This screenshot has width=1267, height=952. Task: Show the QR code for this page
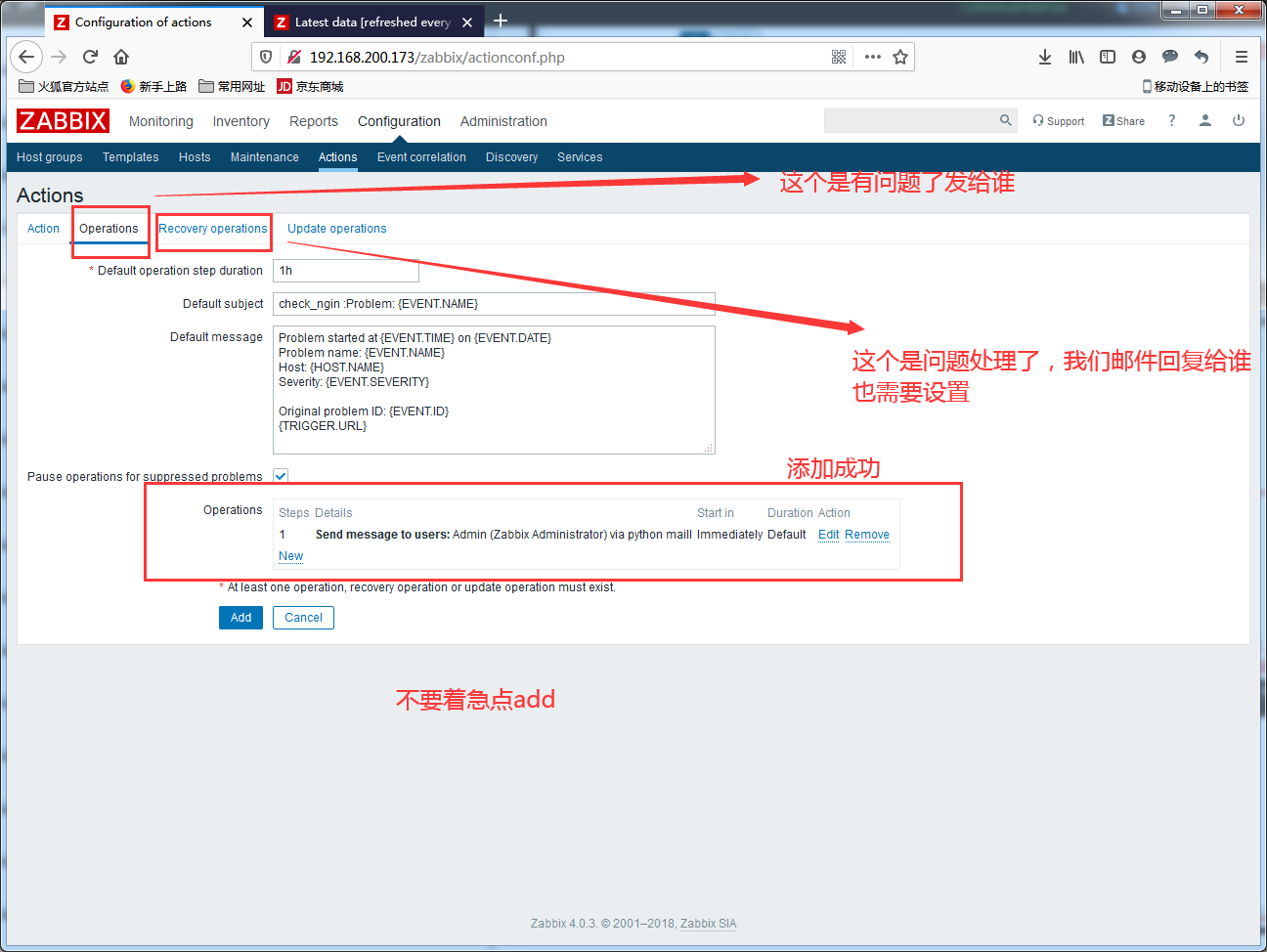click(839, 57)
